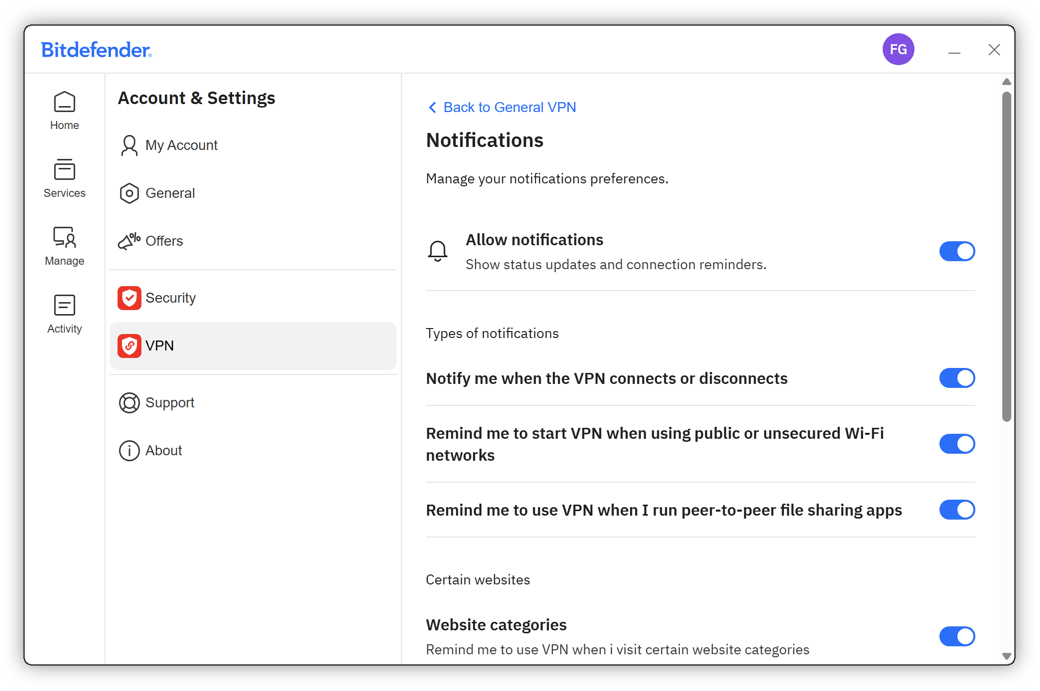
Task: Click the vertical scrollbar thumb
Action: tap(1006, 257)
